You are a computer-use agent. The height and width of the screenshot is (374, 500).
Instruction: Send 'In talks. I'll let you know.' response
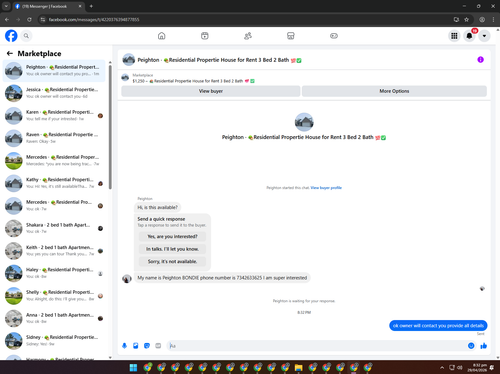click(172, 249)
